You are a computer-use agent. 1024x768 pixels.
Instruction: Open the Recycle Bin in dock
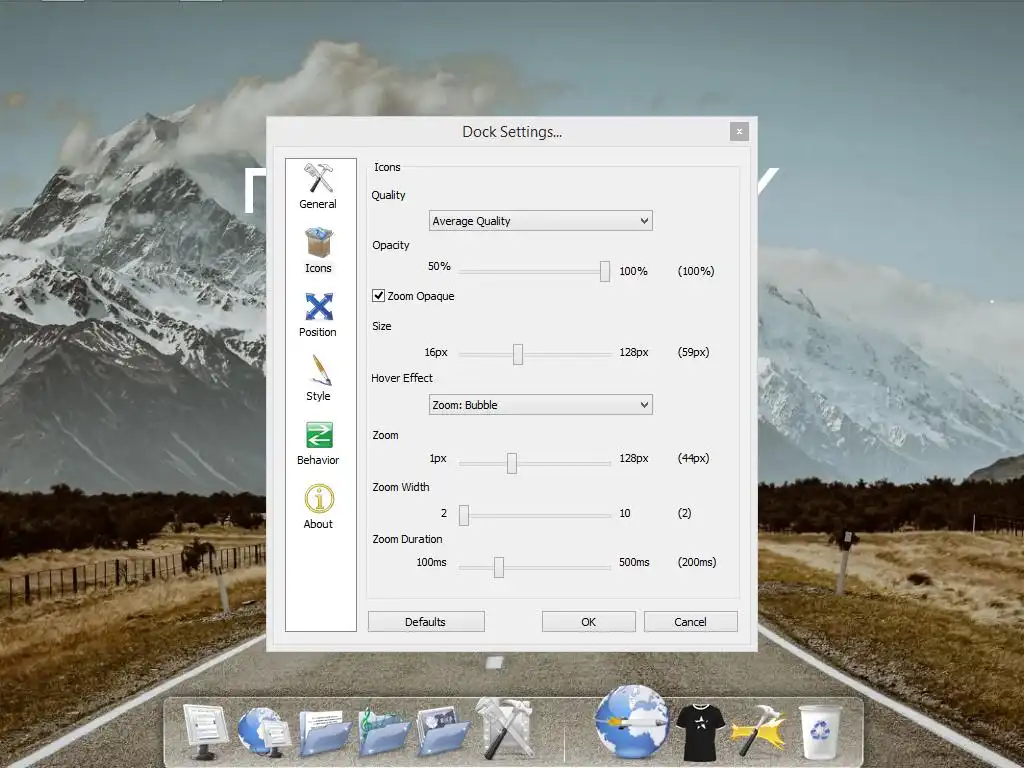[x=820, y=731]
